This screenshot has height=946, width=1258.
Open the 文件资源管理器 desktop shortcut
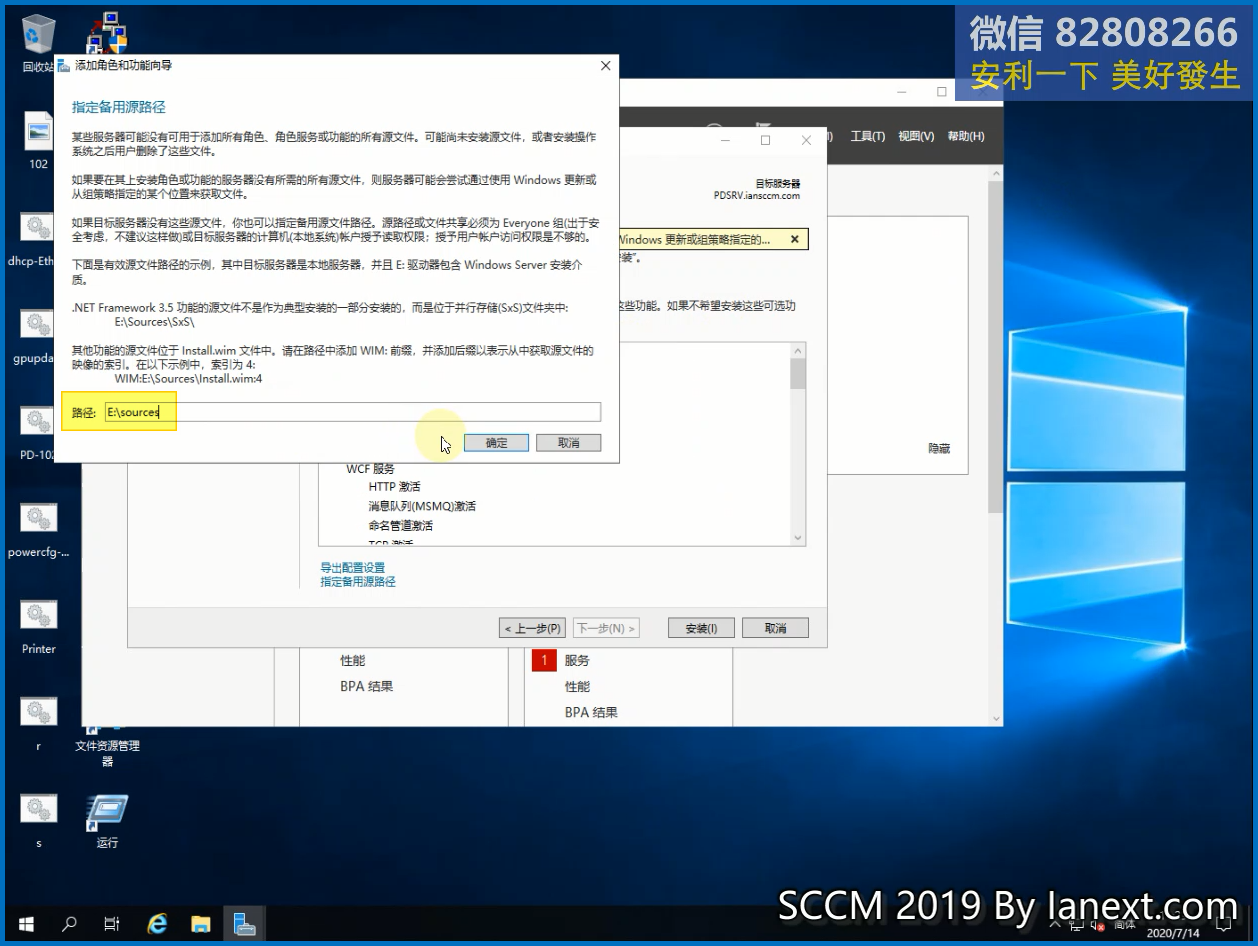tap(107, 745)
